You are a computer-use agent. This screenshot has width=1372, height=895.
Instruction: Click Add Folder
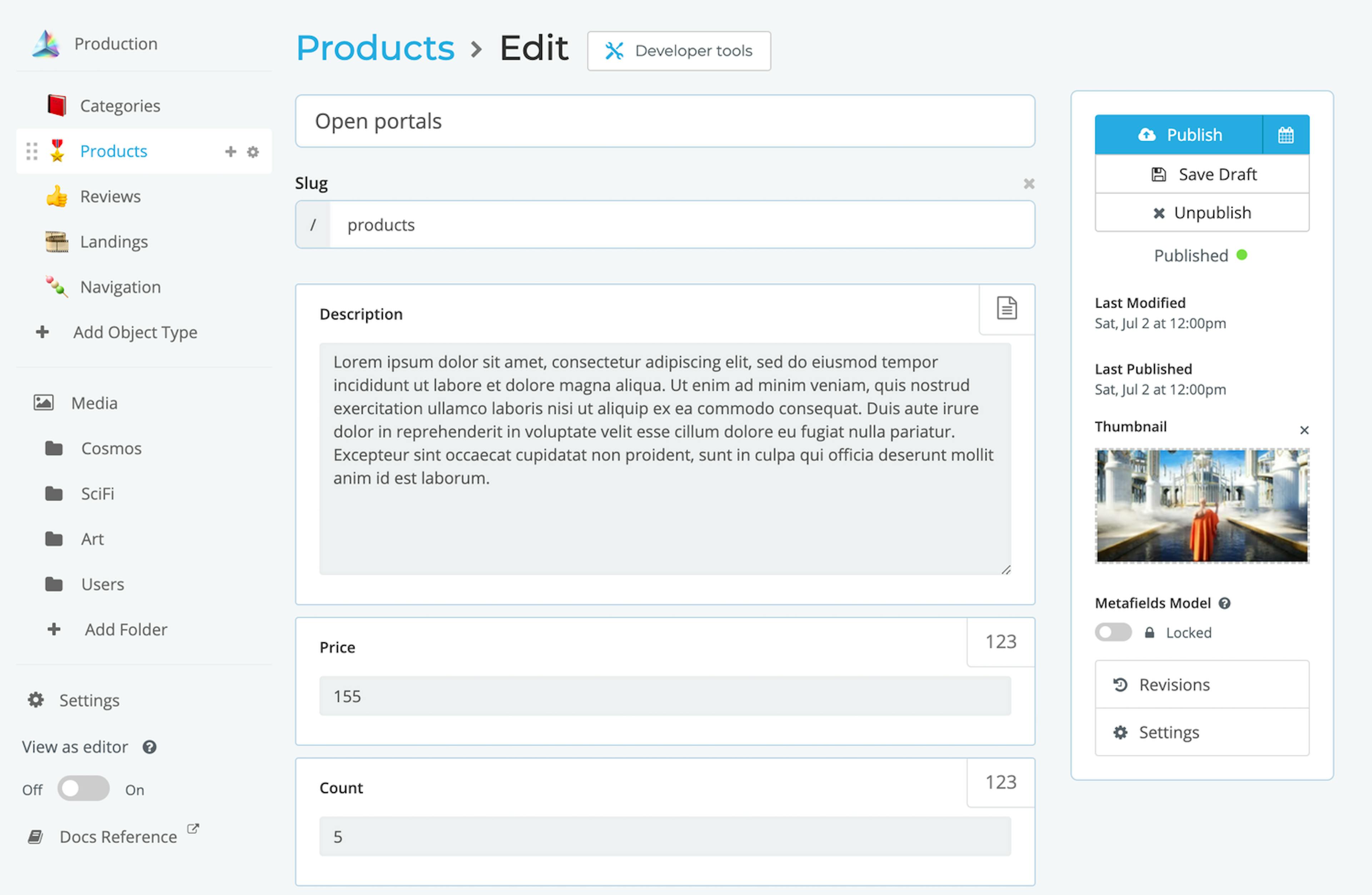pos(126,629)
